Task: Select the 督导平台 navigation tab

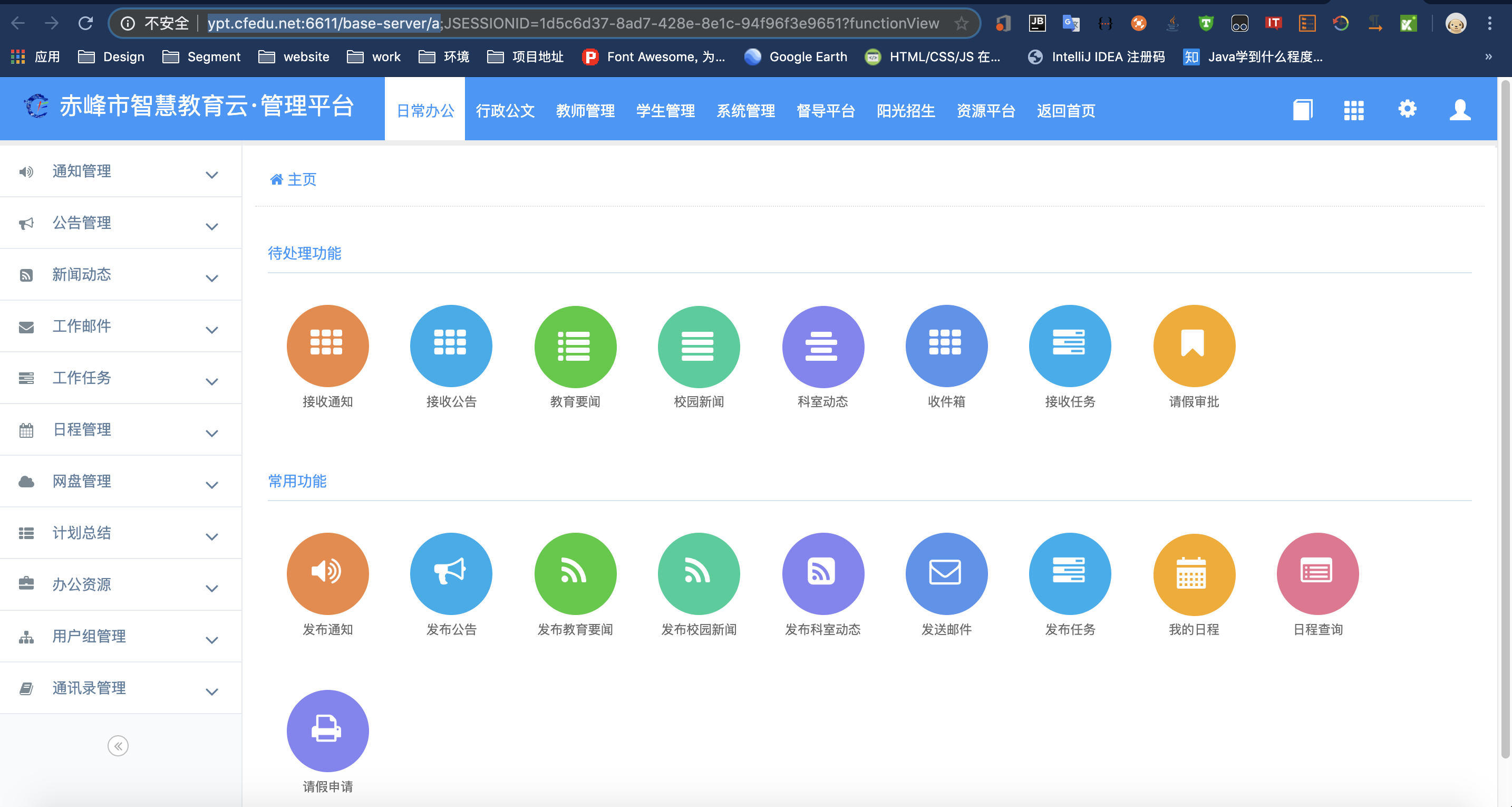Action: pyautogui.click(x=826, y=110)
